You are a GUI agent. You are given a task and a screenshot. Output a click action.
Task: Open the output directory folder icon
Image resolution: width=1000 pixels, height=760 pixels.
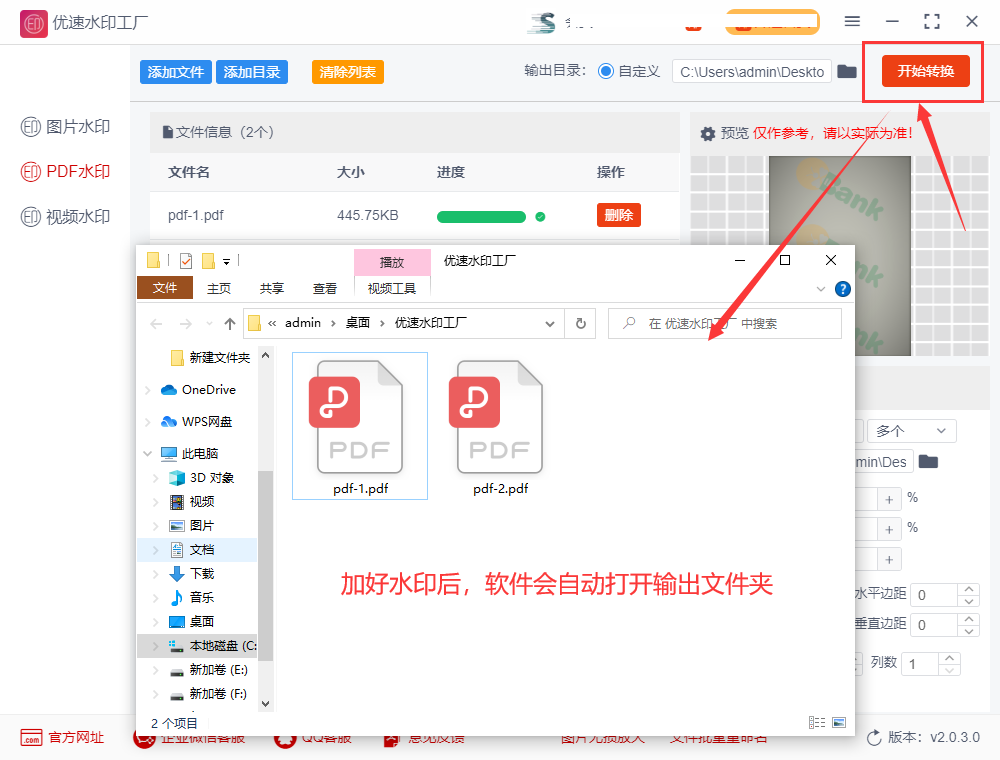pyautogui.click(x=846, y=71)
